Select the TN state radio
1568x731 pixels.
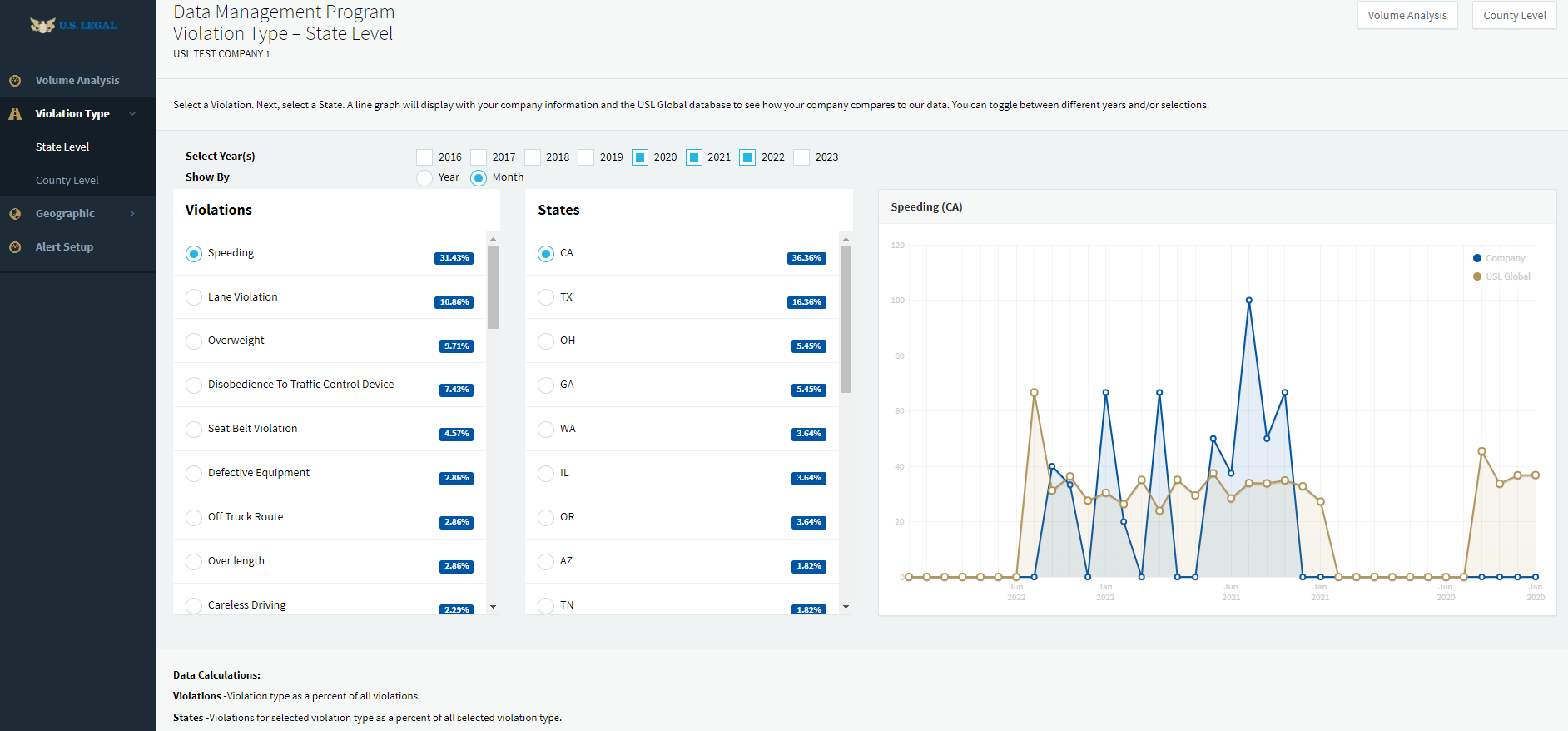click(x=546, y=606)
